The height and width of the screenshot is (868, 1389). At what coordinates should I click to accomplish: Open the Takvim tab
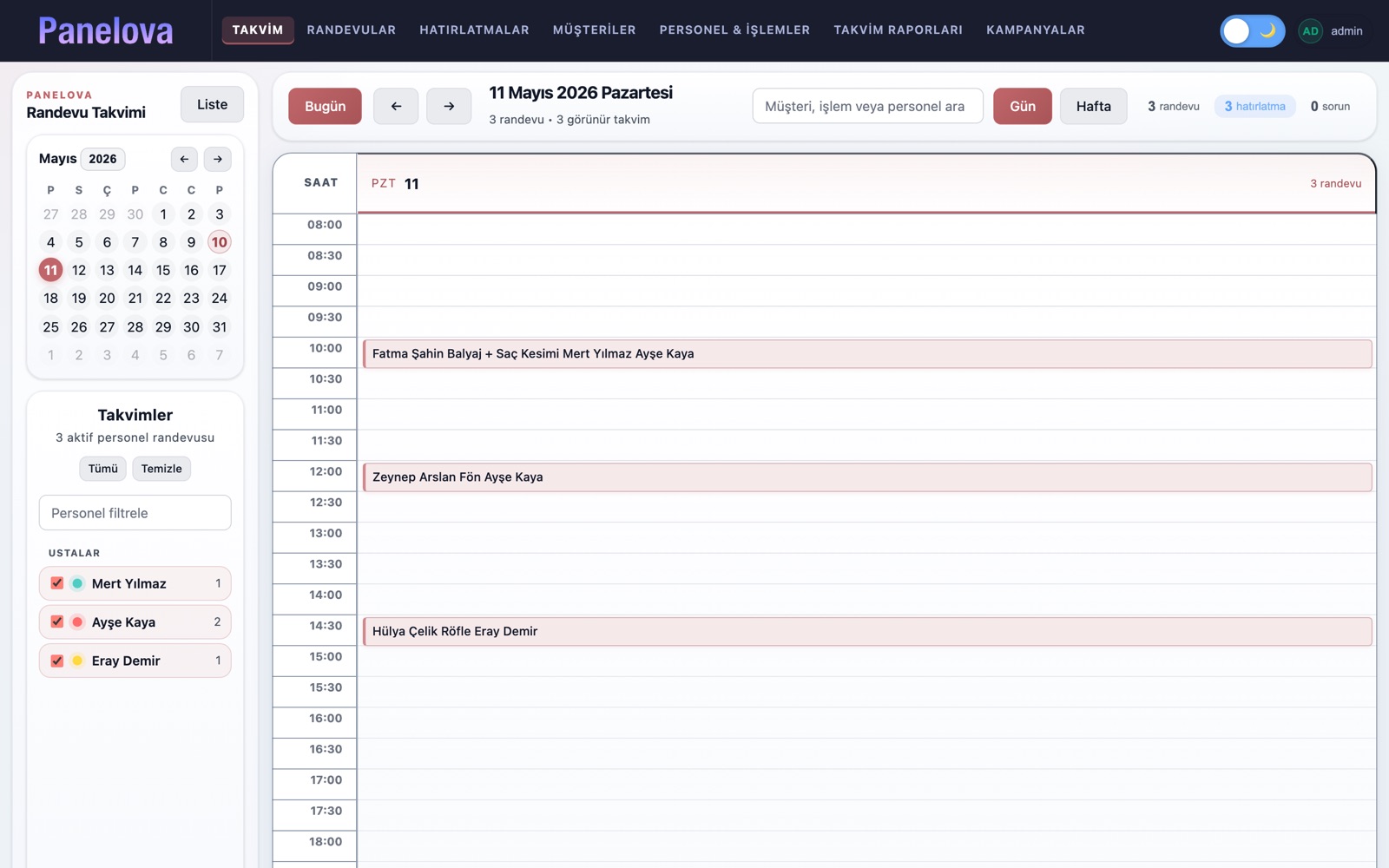(258, 30)
